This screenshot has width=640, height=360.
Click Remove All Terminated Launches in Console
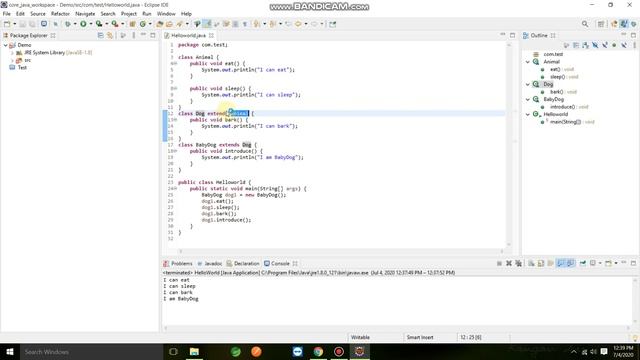click(518, 263)
